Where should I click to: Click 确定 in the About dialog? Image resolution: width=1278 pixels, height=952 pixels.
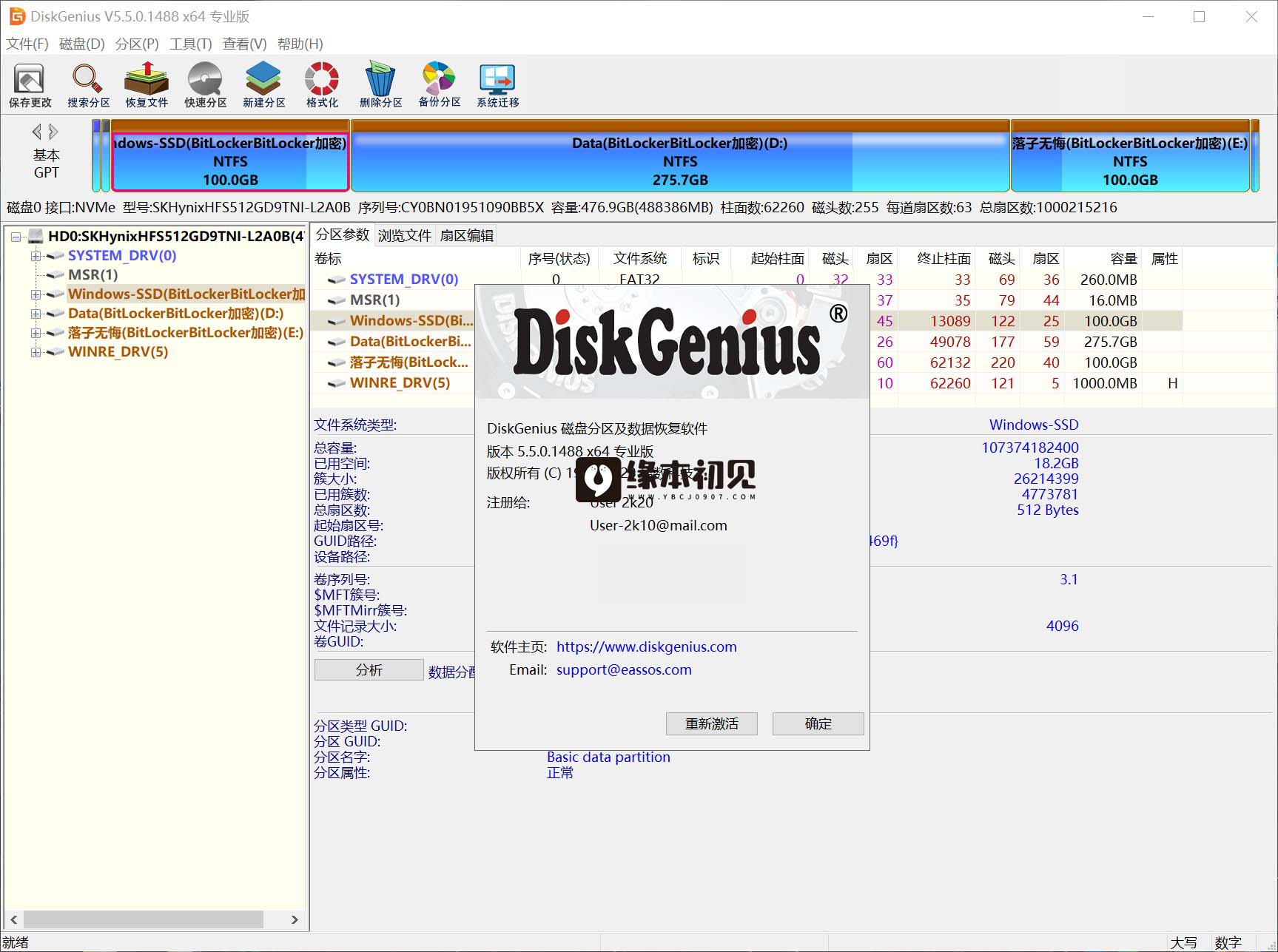click(818, 723)
